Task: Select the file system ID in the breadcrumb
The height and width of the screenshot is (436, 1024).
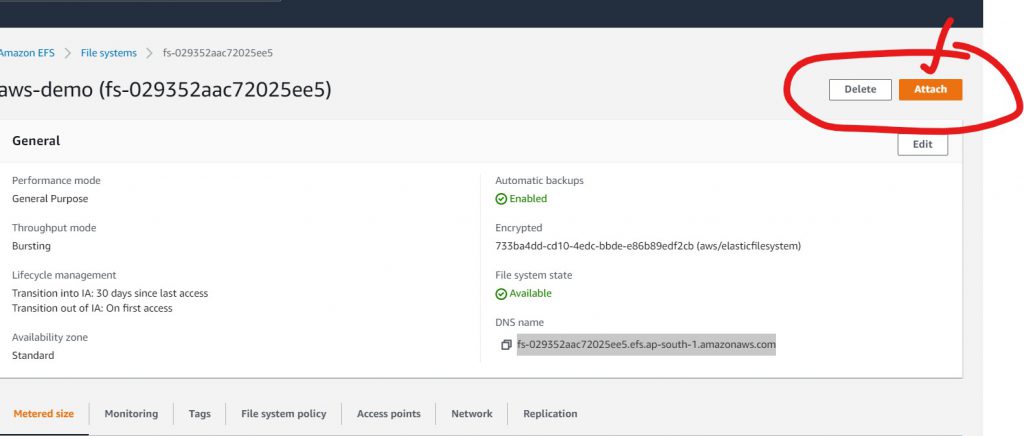Action: click(217, 53)
